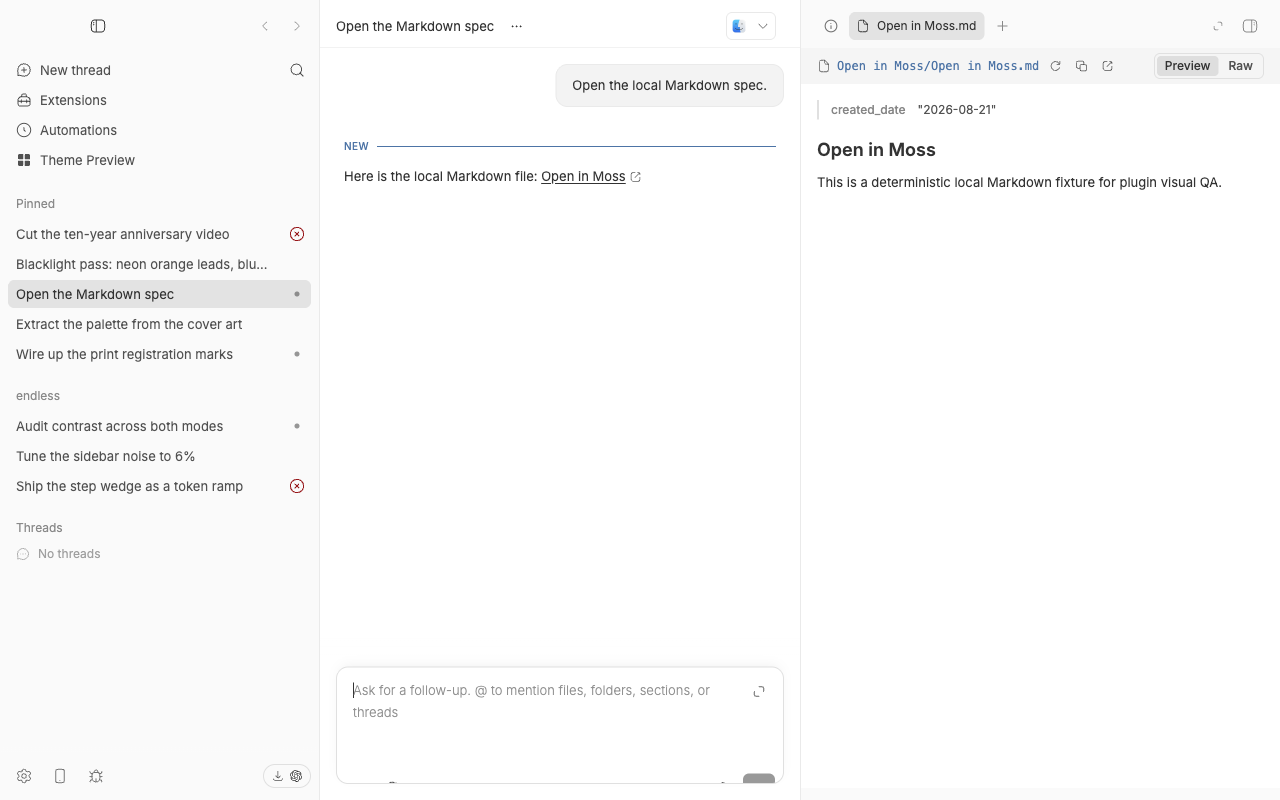1280x800 pixels.
Task: Click the "2026-08-21" date value
Action: (957, 110)
